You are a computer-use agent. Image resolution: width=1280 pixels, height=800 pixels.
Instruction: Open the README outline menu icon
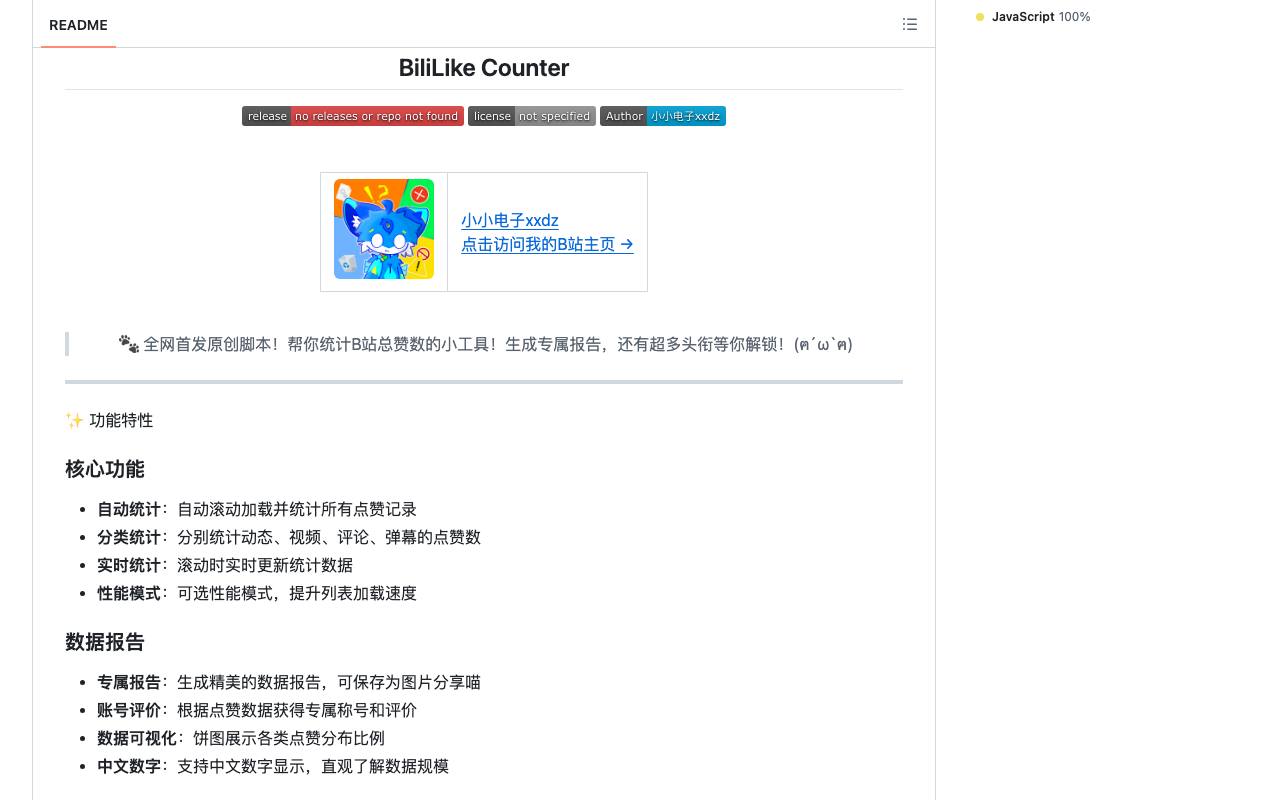coord(909,24)
